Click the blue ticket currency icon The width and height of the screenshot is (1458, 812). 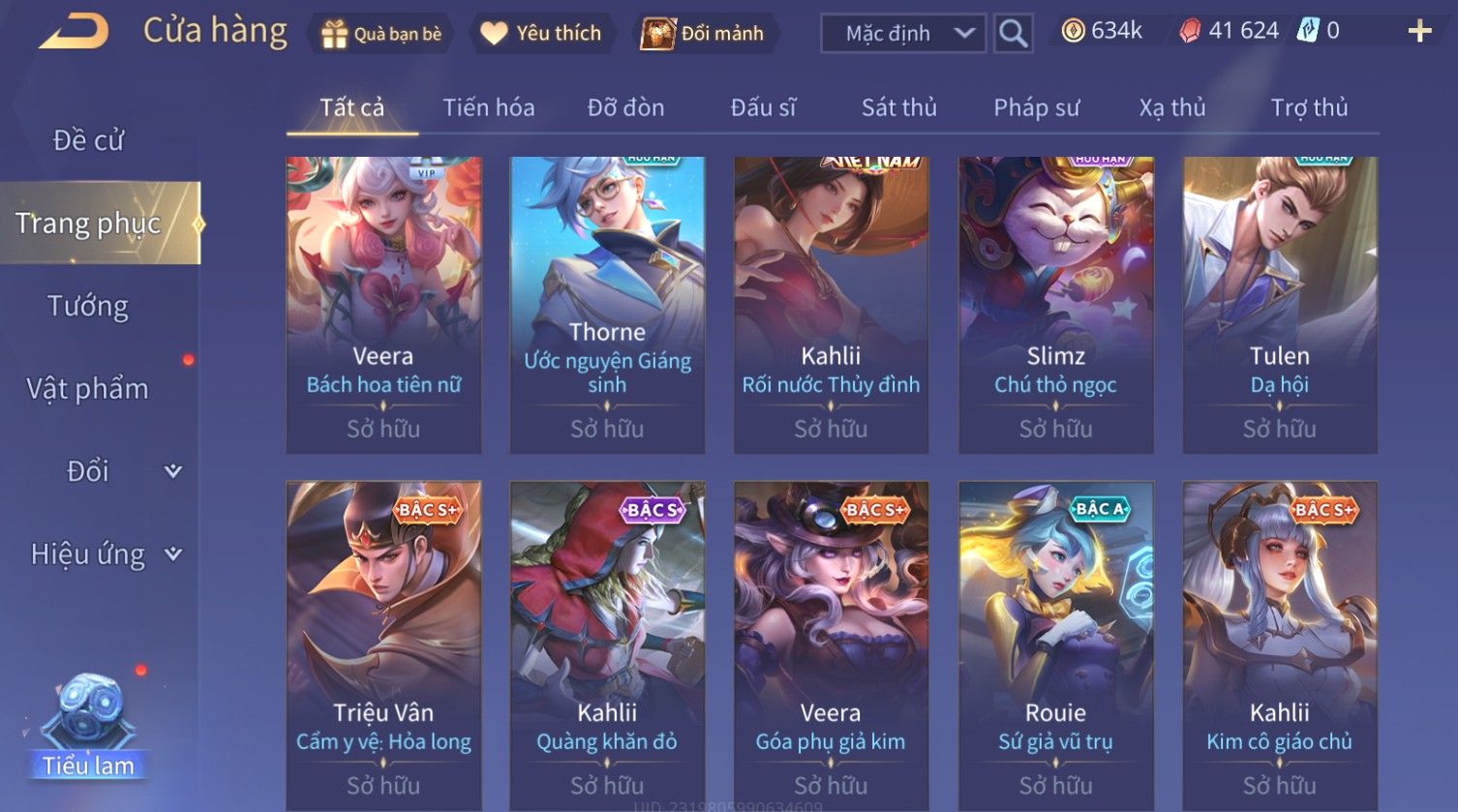click(1308, 31)
